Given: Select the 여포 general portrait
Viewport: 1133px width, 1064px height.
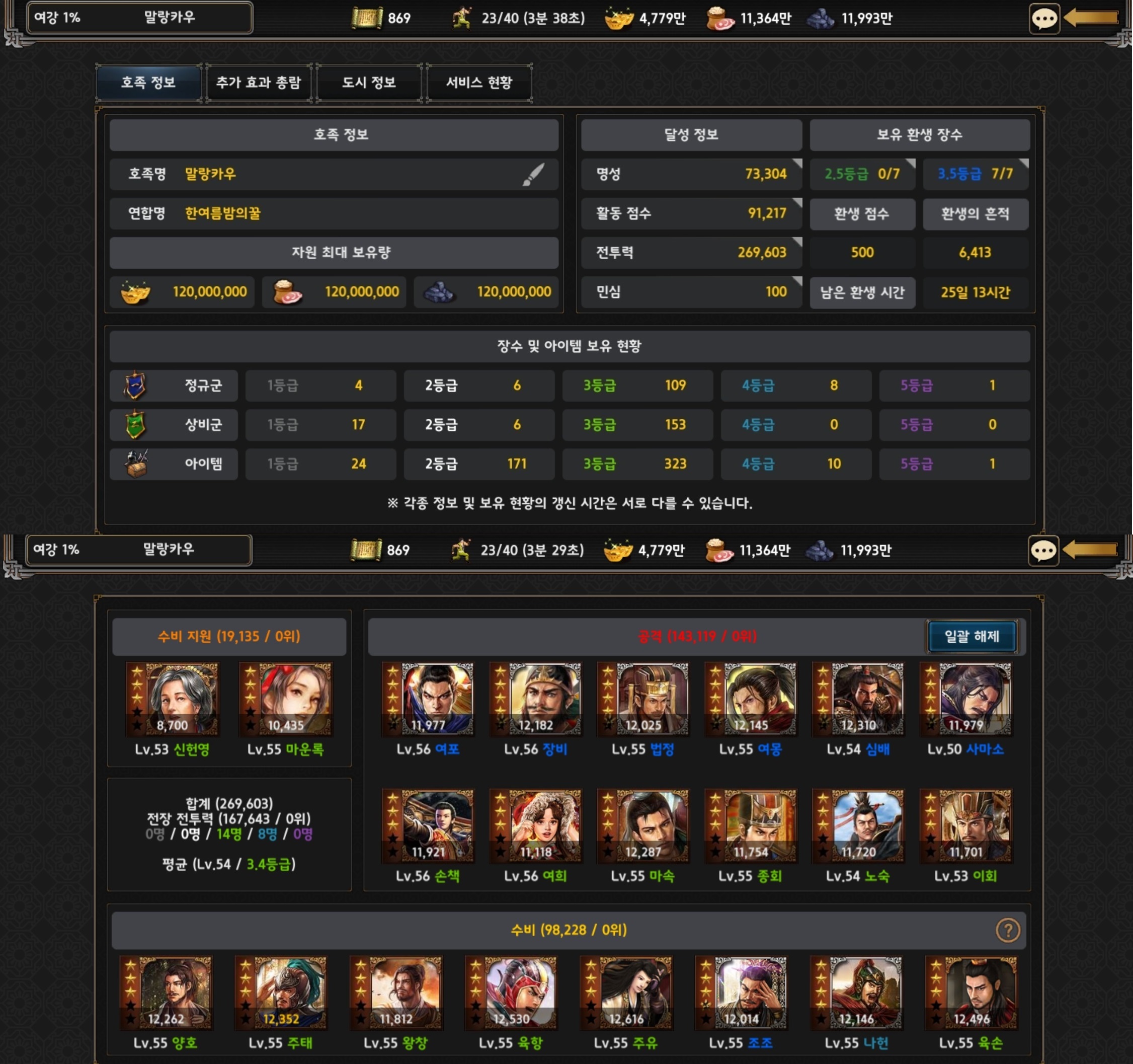Looking at the screenshot, I should coord(428,699).
